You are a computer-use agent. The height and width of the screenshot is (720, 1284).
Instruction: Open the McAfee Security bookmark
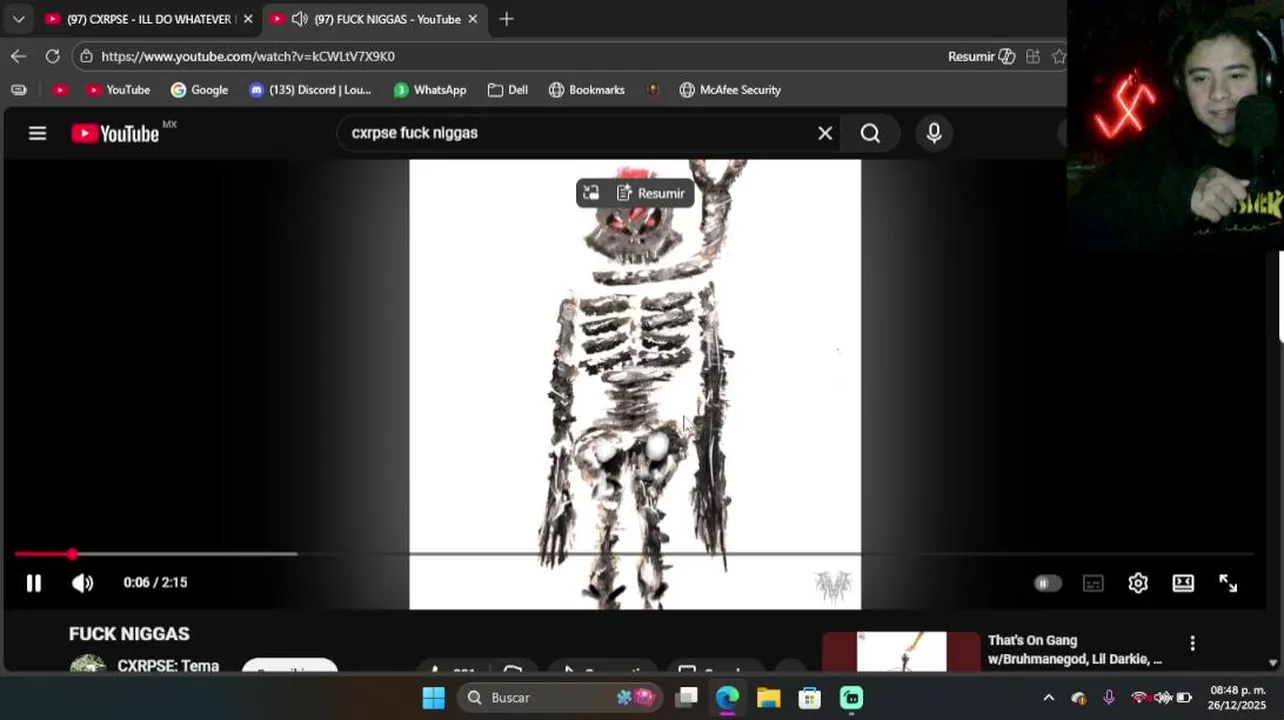click(x=730, y=90)
